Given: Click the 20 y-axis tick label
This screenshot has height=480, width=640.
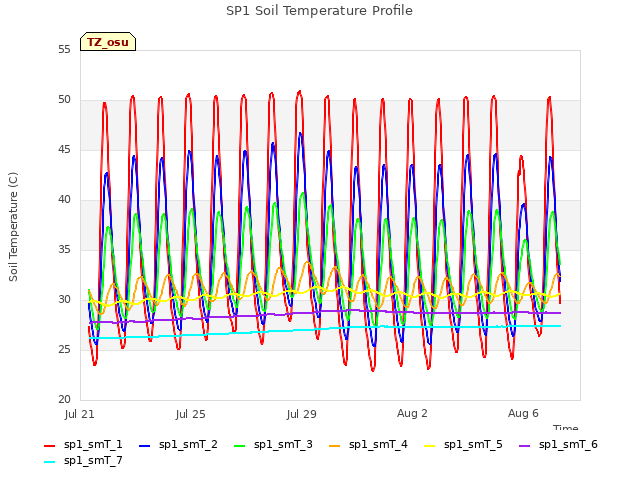Looking at the screenshot, I should click(x=64, y=400).
